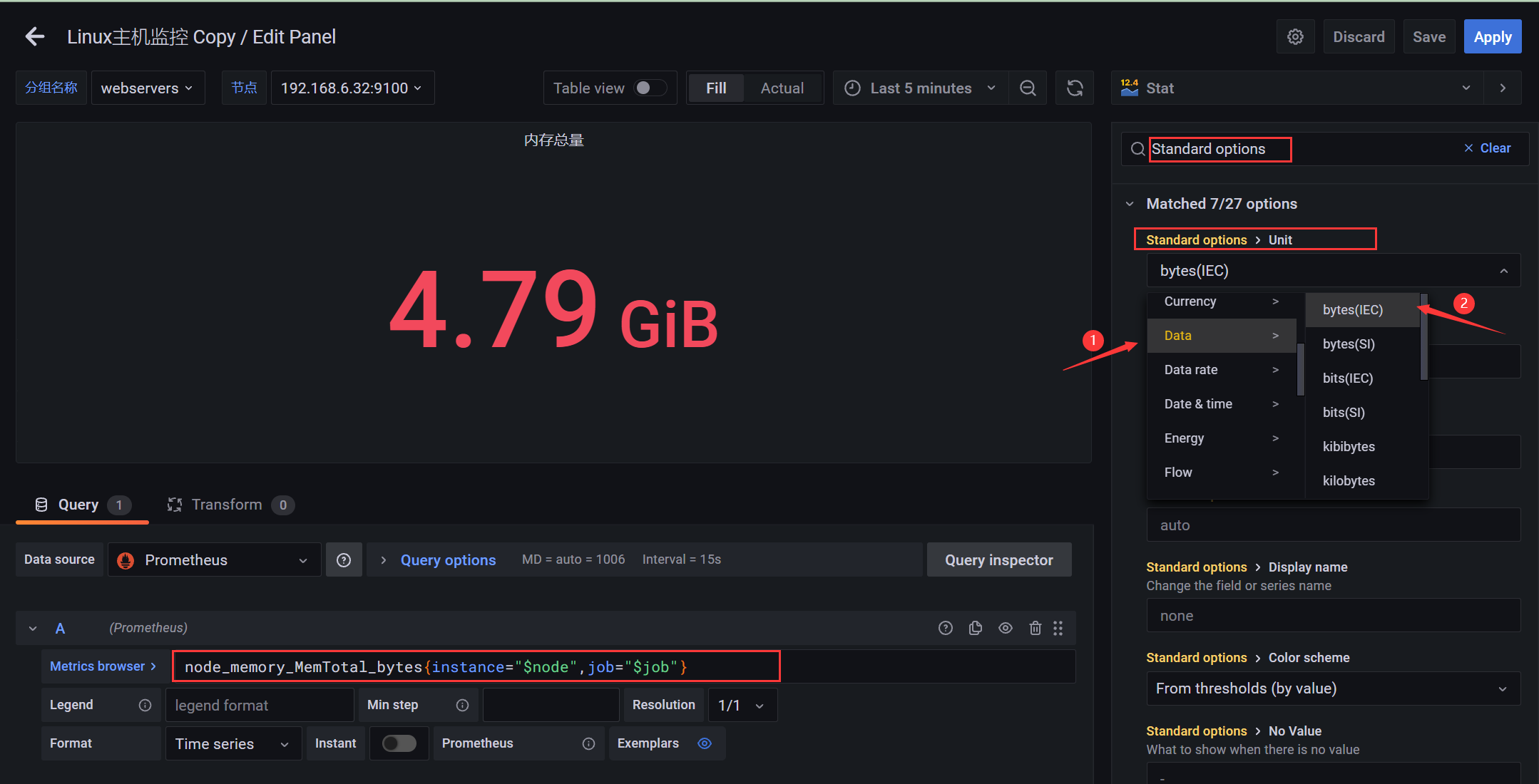Toggle the Table view switch
1539x784 pixels.
(650, 88)
